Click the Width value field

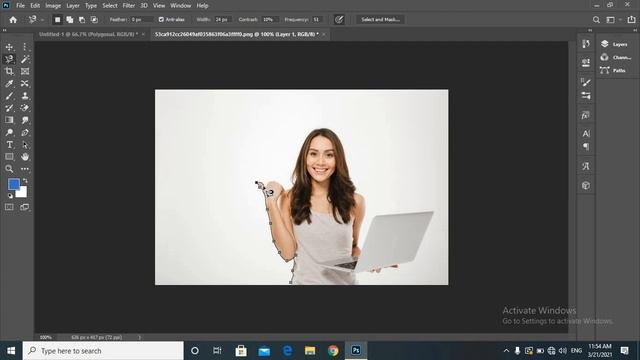coord(223,20)
